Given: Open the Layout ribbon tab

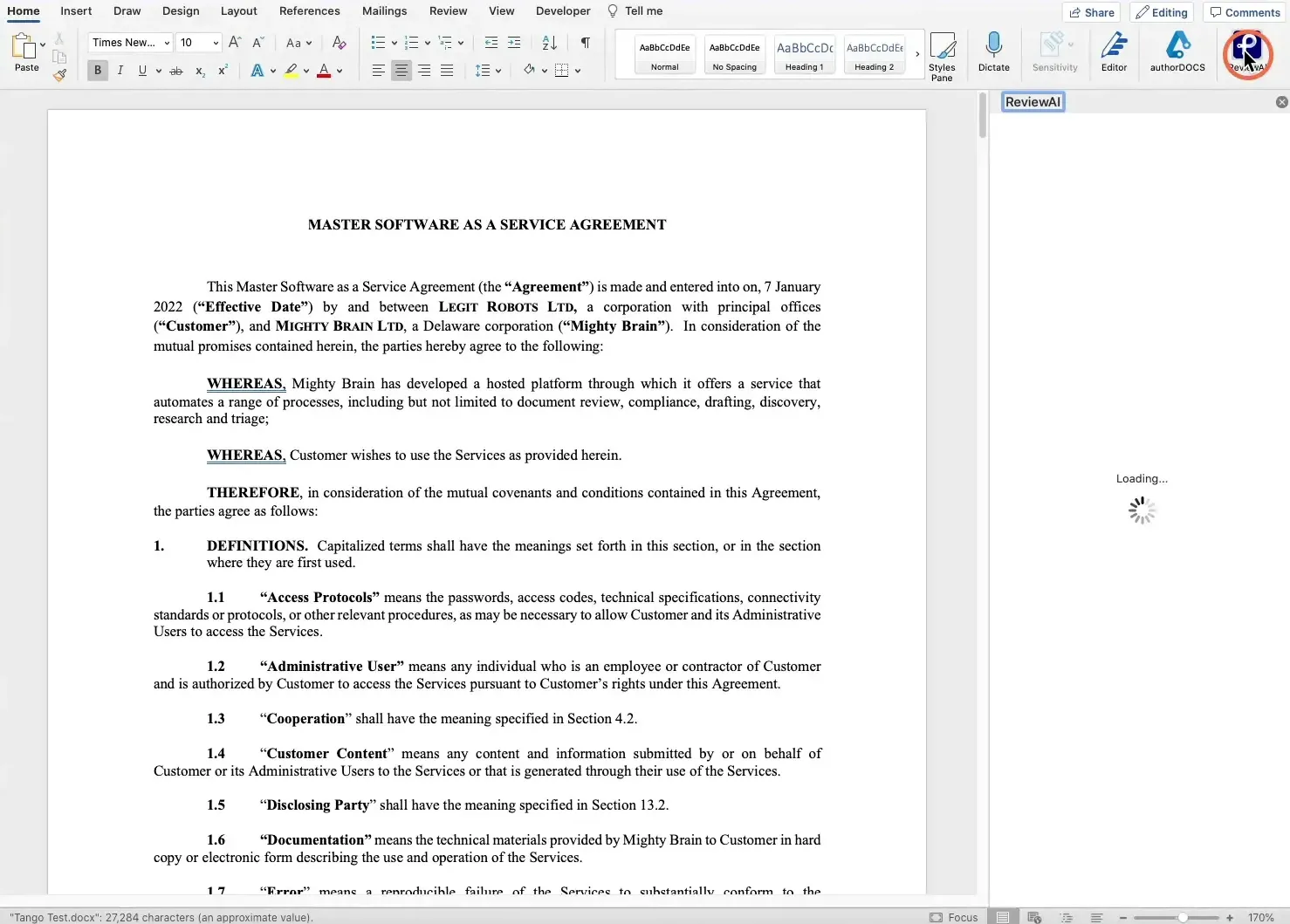Looking at the screenshot, I should click(238, 11).
